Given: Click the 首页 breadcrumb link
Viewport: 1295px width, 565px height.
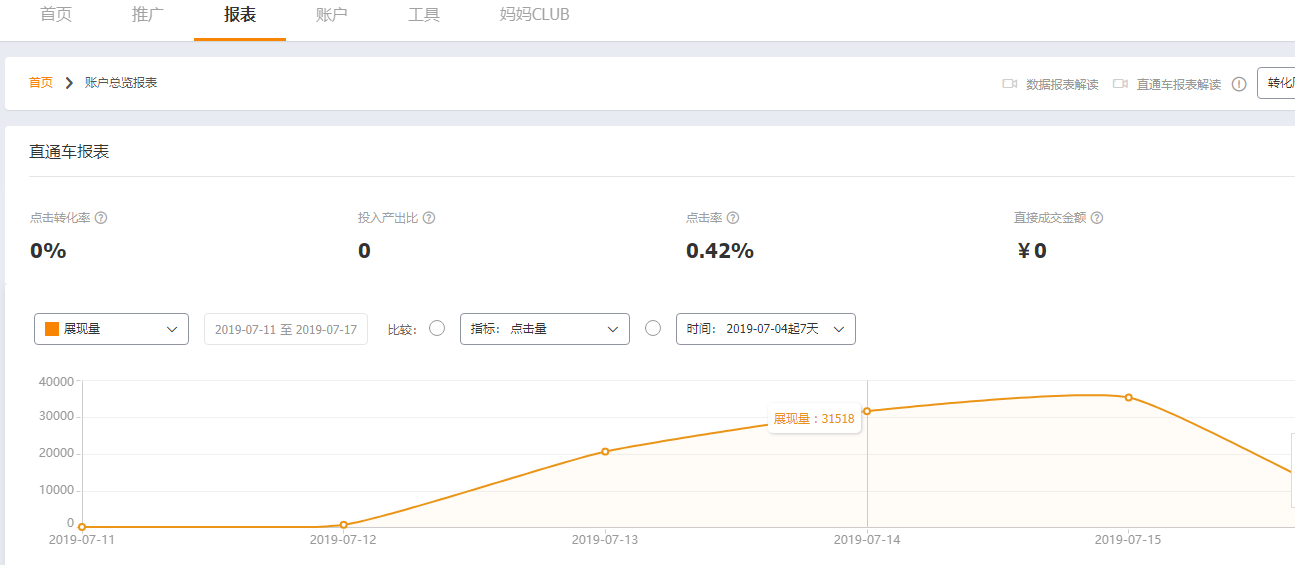Looking at the screenshot, I should point(41,83).
